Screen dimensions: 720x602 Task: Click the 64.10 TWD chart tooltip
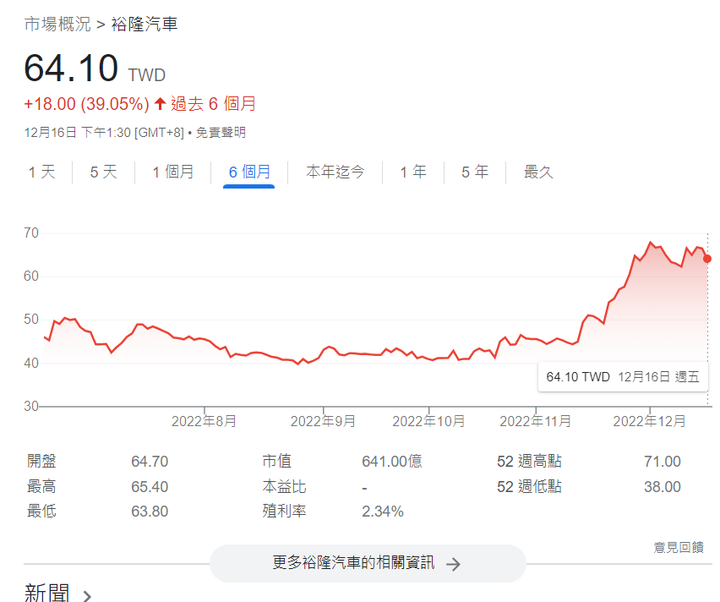click(x=622, y=377)
